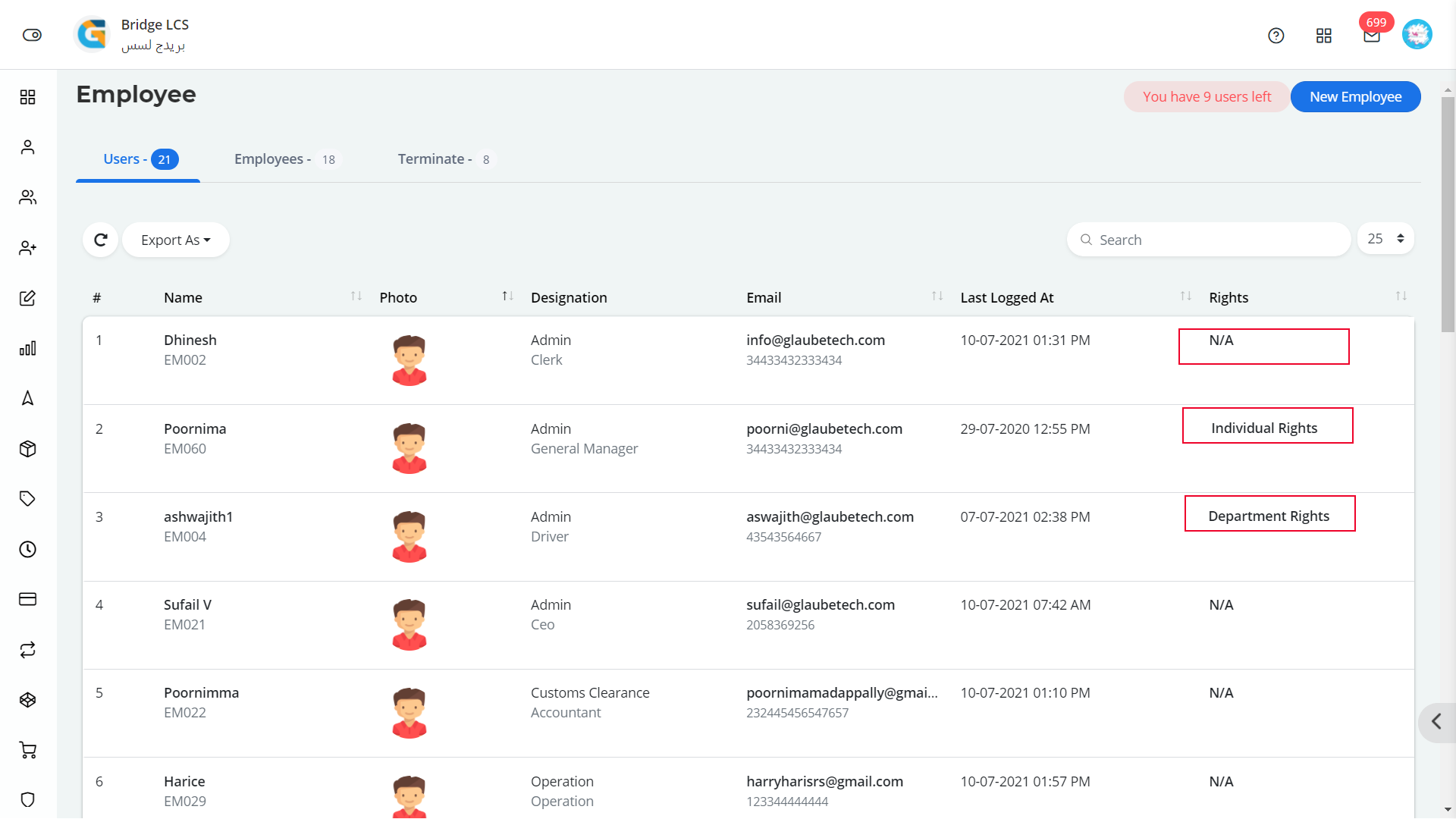The height and width of the screenshot is (819, 1456).
Task: Click the name Harice in row 6
Action: 184,782
